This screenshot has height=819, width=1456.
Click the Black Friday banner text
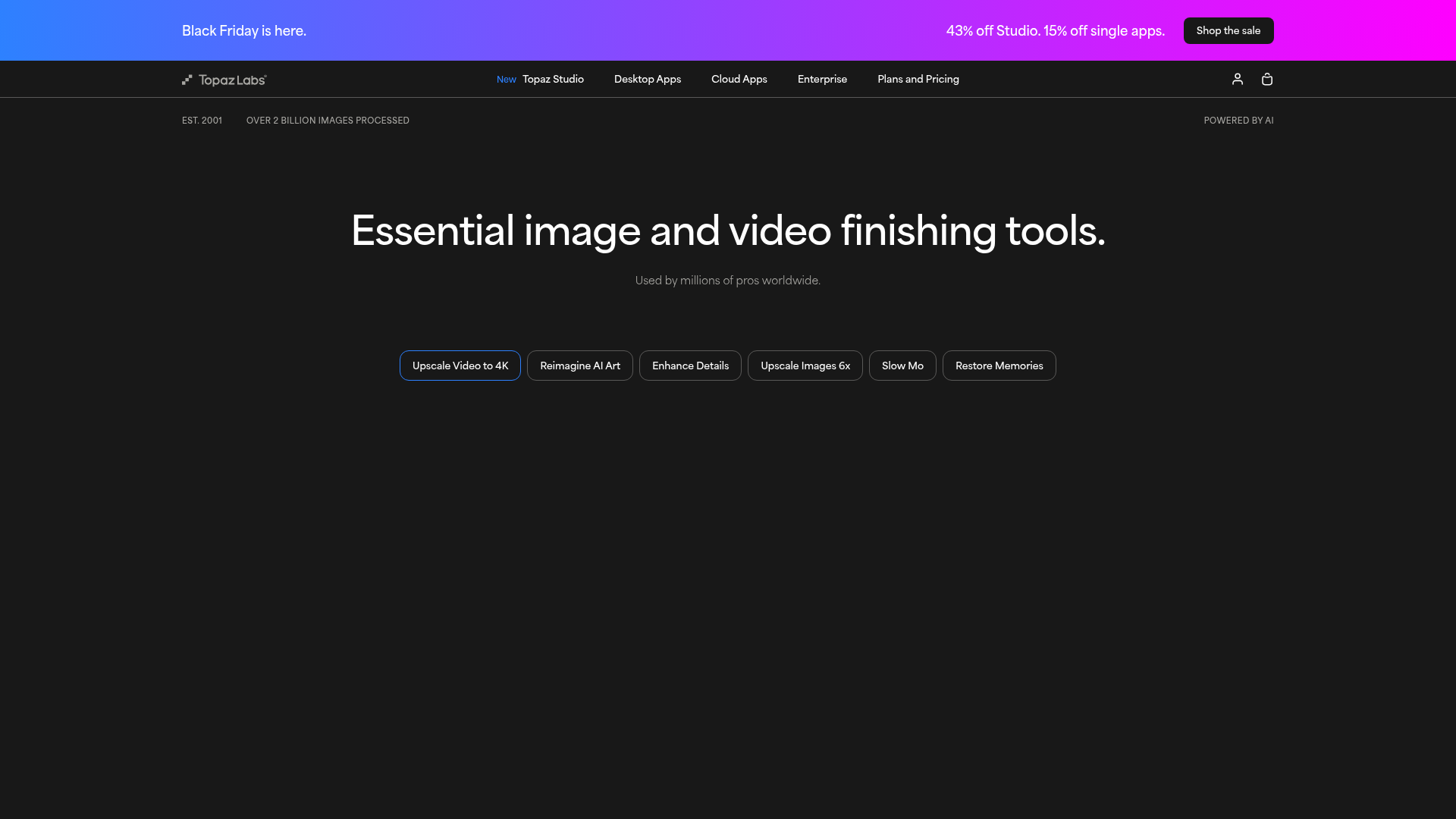click(x=243, y=30)
